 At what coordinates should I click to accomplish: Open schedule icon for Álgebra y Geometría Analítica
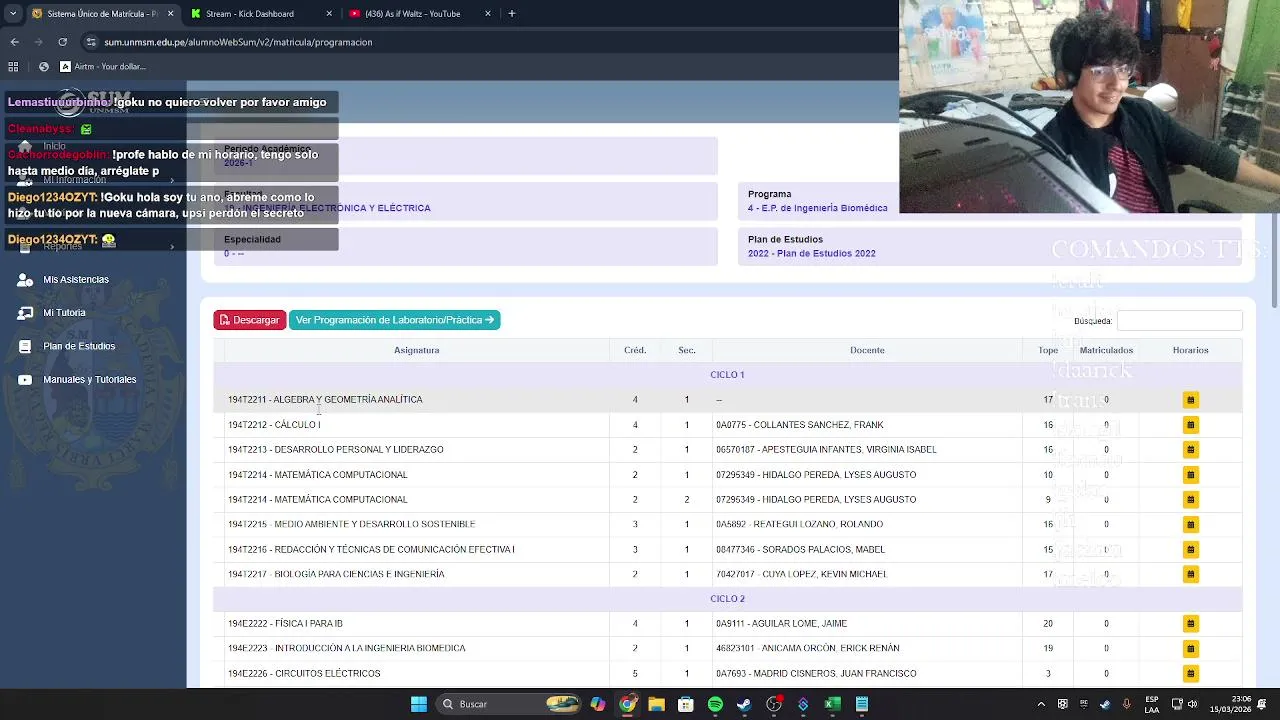click(1190, 400)
